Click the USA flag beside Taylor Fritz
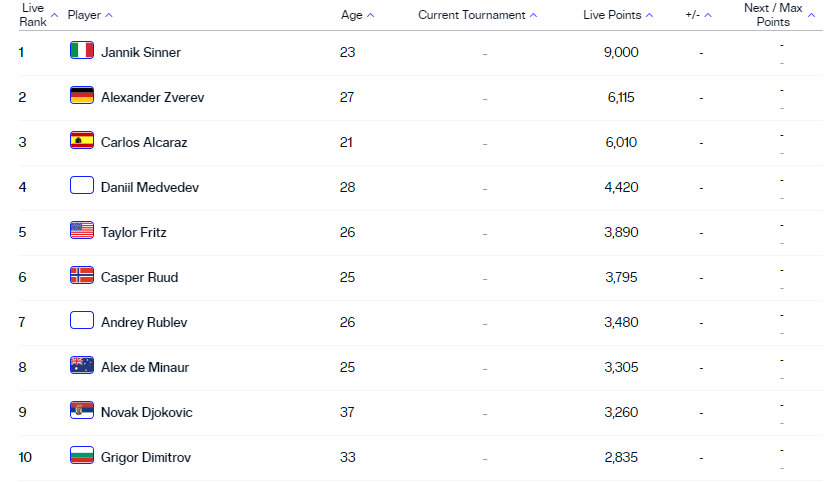The height and width of the screenshot is (482, 840). pyautogui.click(x=82, y=231)
